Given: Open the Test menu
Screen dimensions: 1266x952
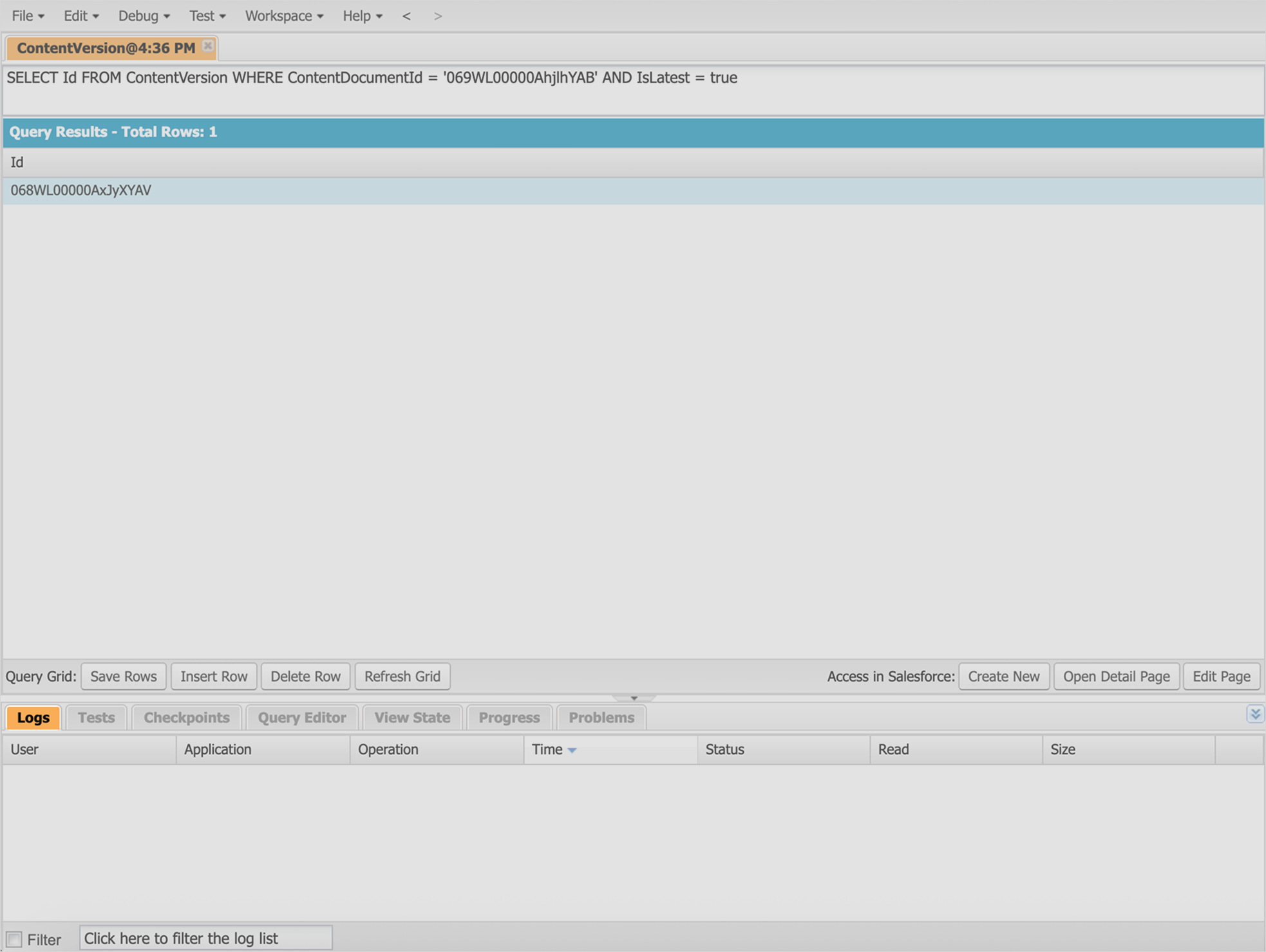Looking at the screenshot, I should coord(207,16).
